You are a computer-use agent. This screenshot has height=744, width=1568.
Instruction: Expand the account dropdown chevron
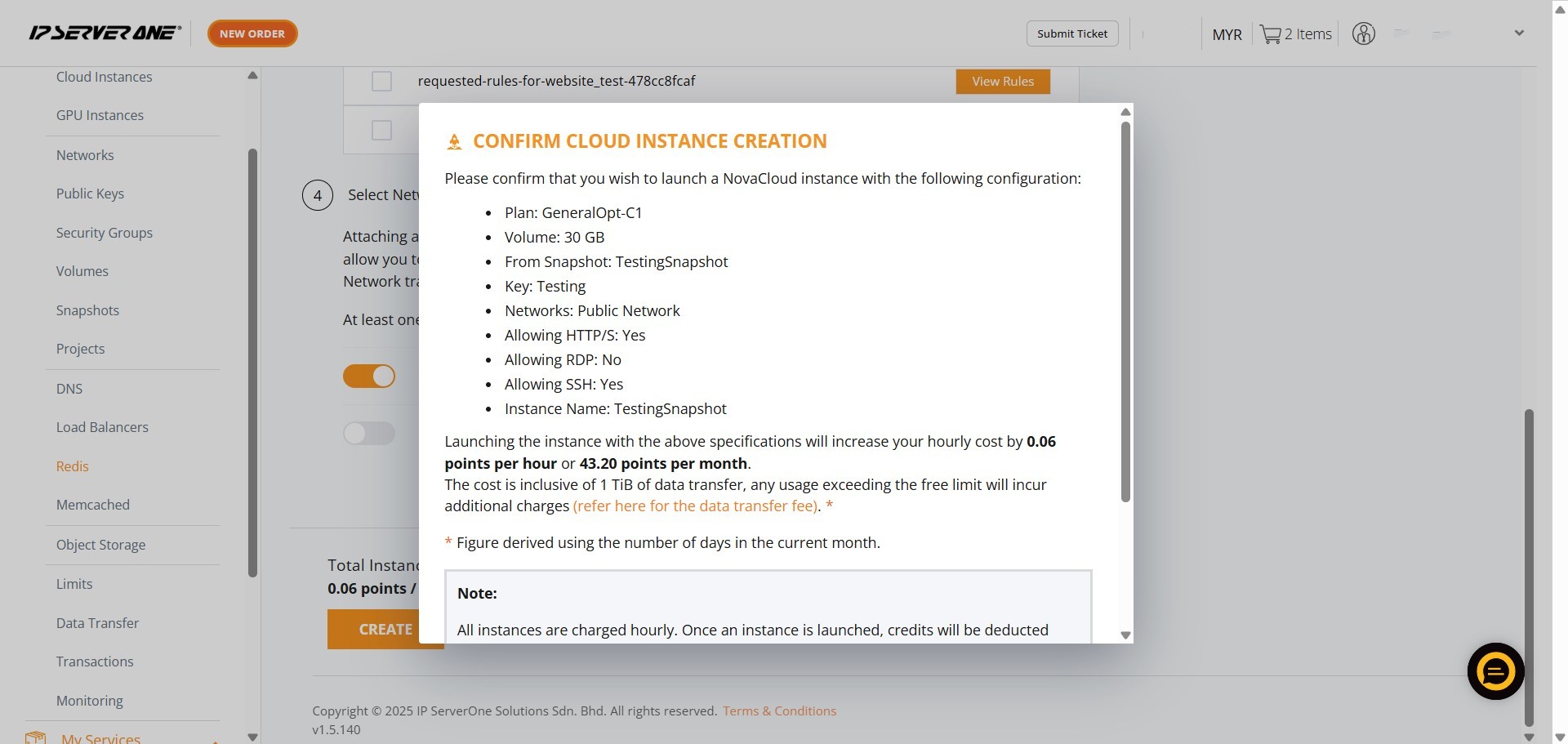pos(1519,33)
